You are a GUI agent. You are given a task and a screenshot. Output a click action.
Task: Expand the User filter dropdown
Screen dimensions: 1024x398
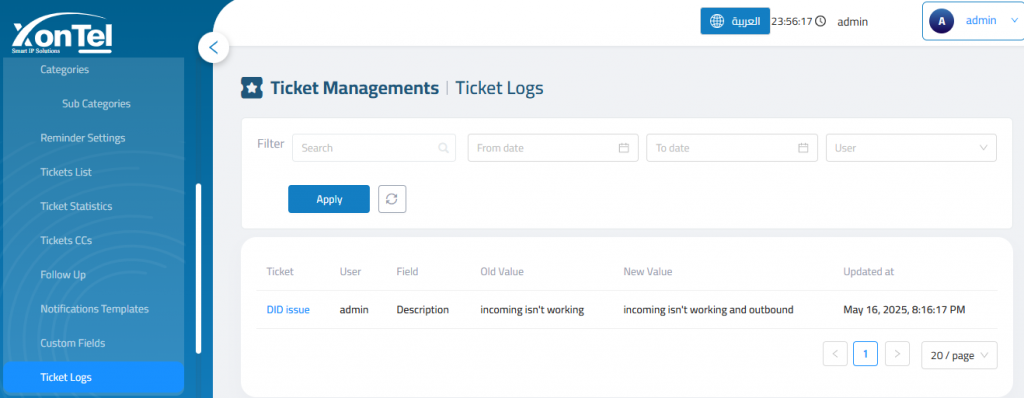pyautogui.click(x=911, y=148)
